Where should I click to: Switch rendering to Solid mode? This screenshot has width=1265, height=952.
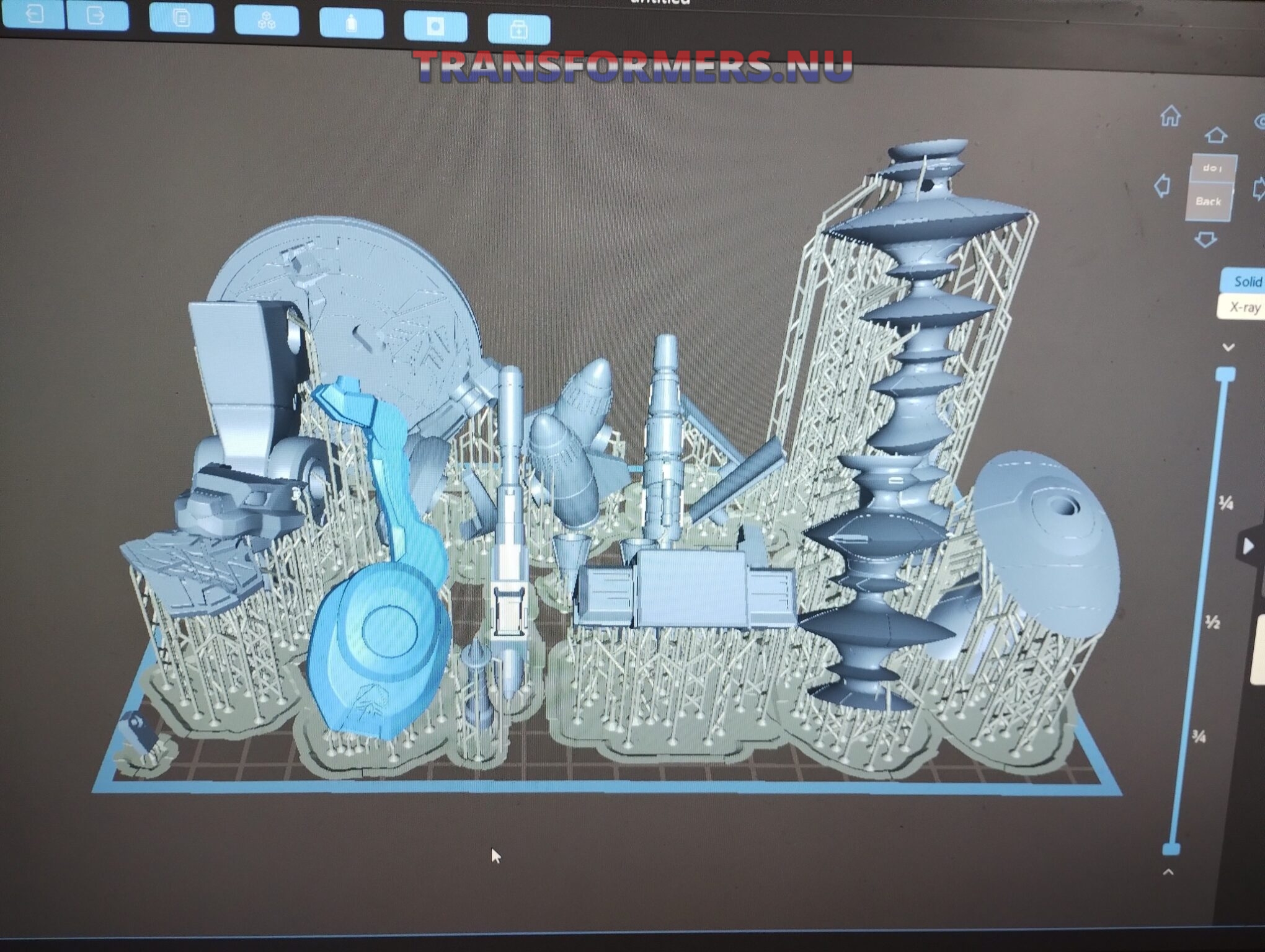coord(1245,281)
